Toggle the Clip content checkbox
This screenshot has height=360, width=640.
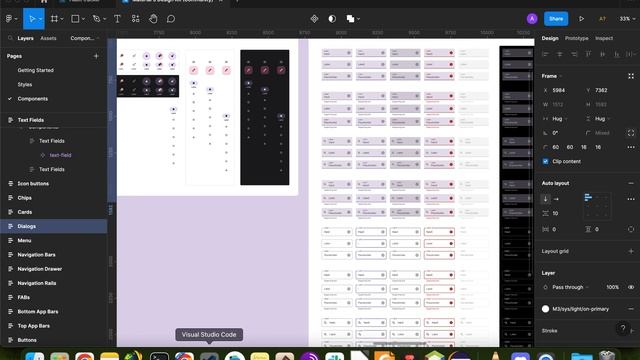(x=545, y=161)
